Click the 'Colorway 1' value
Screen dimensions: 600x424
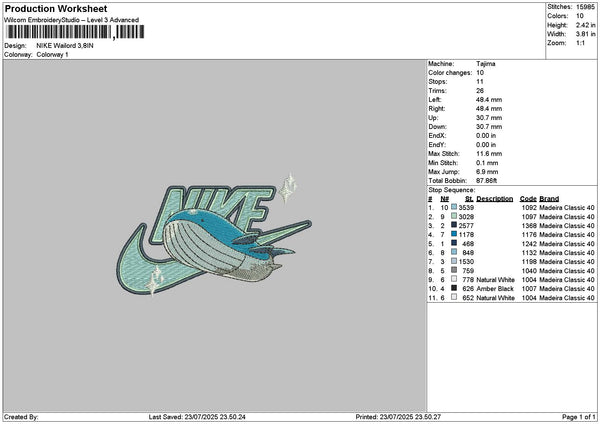52,55
